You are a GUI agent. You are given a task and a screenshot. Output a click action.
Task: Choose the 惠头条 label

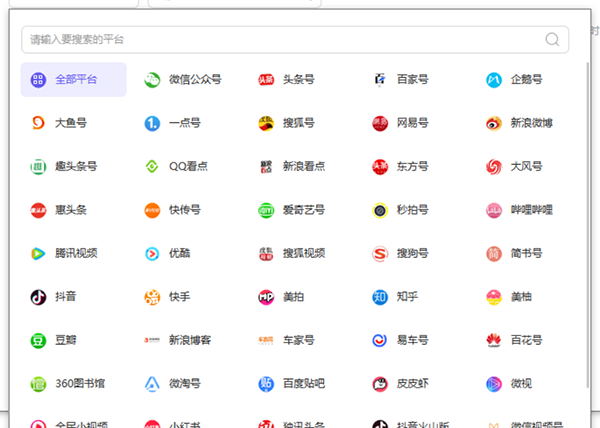[x=71, y=210]
